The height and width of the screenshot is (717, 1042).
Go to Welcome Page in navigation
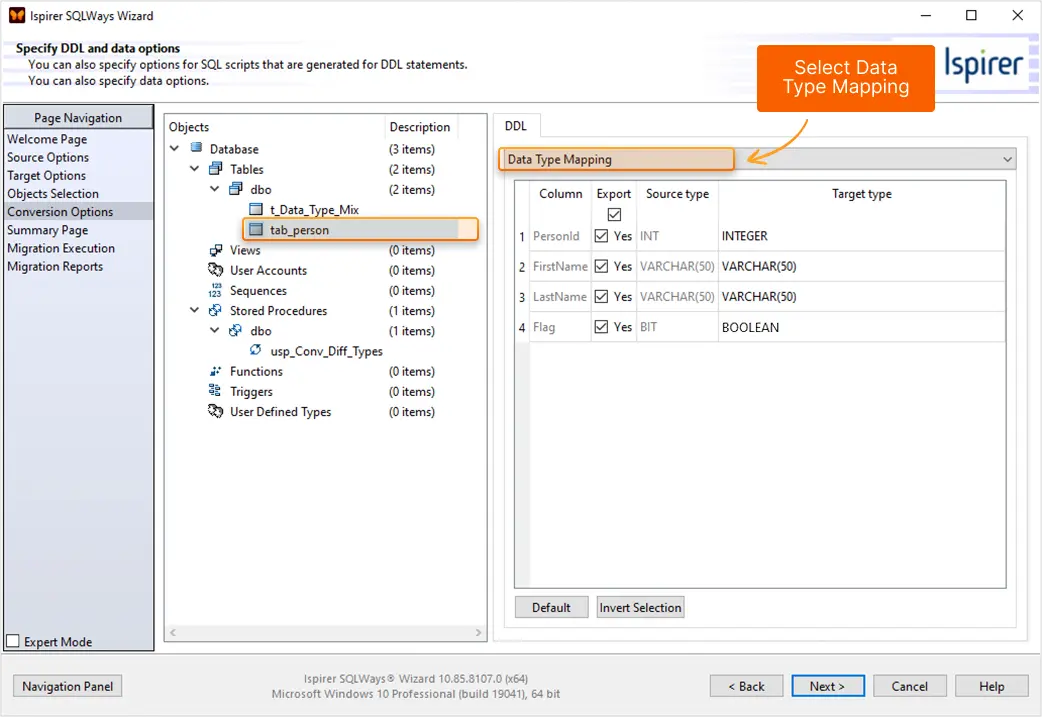47,139
